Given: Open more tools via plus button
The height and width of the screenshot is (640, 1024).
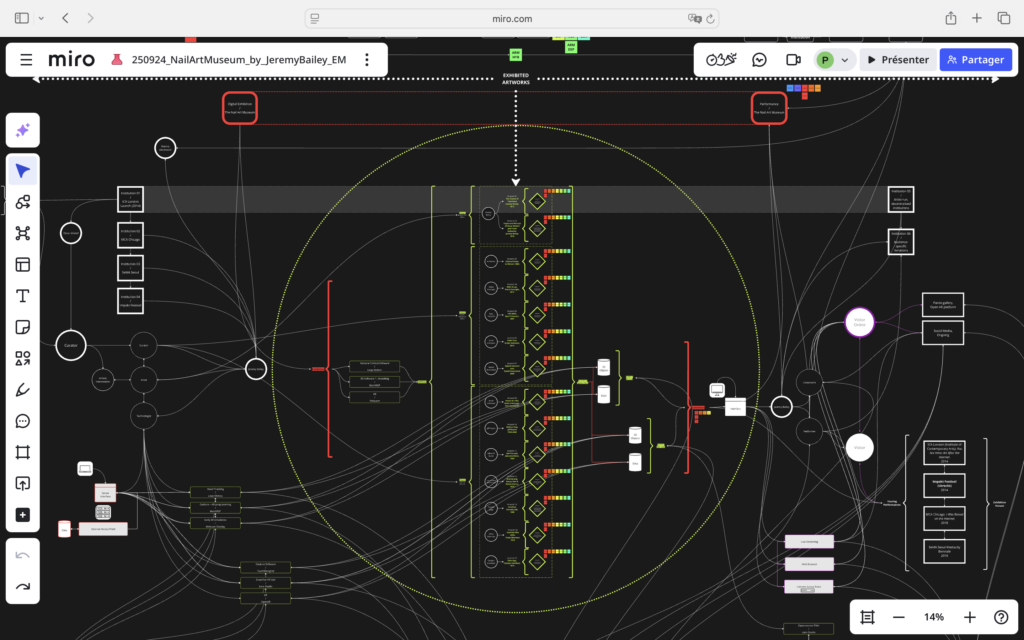Looking at the screenshot, I should pyautogui.click(x=22, y=515).
